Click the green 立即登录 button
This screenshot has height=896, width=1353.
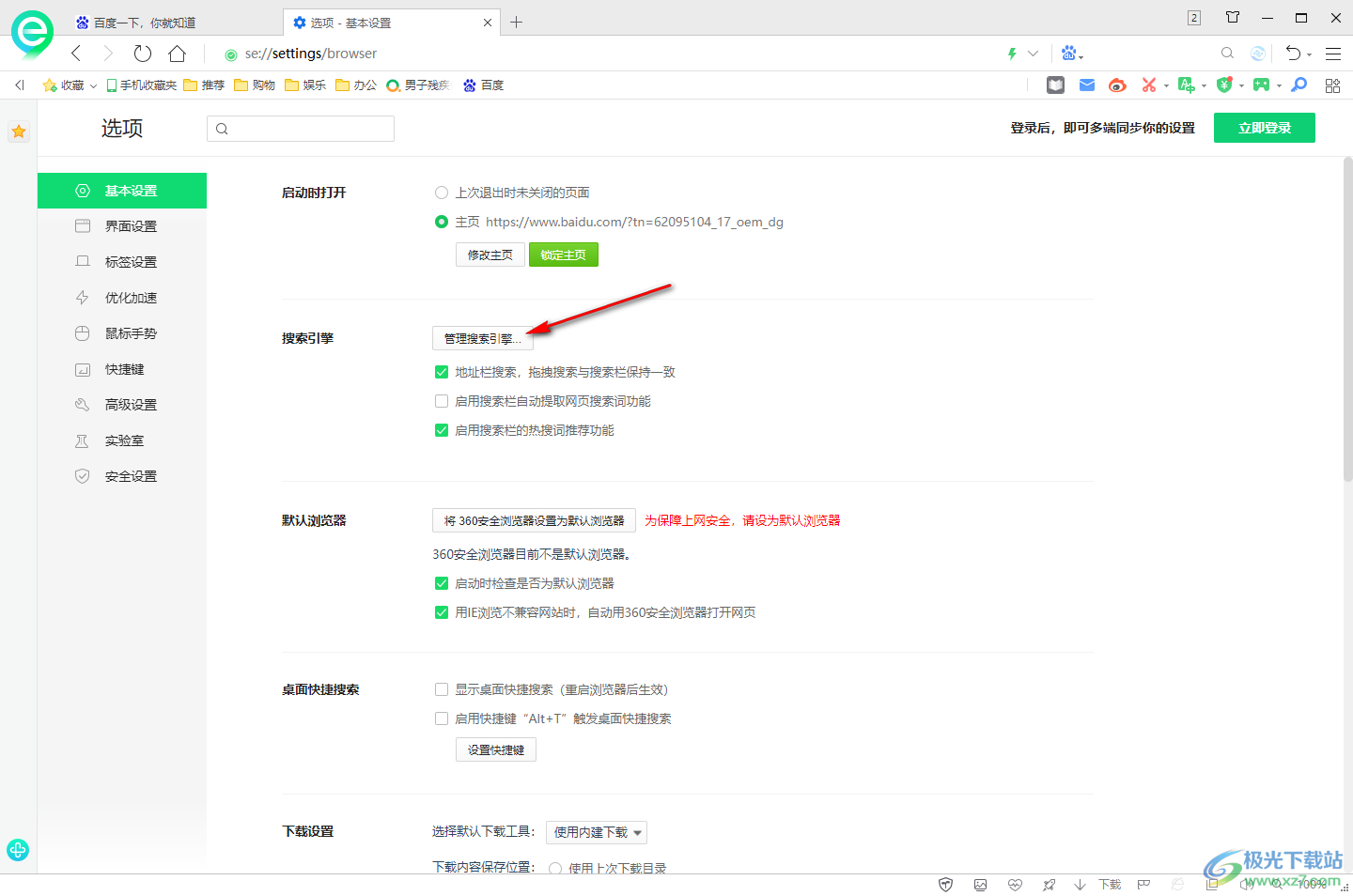pyautogui.click(x=1265, y=128)
